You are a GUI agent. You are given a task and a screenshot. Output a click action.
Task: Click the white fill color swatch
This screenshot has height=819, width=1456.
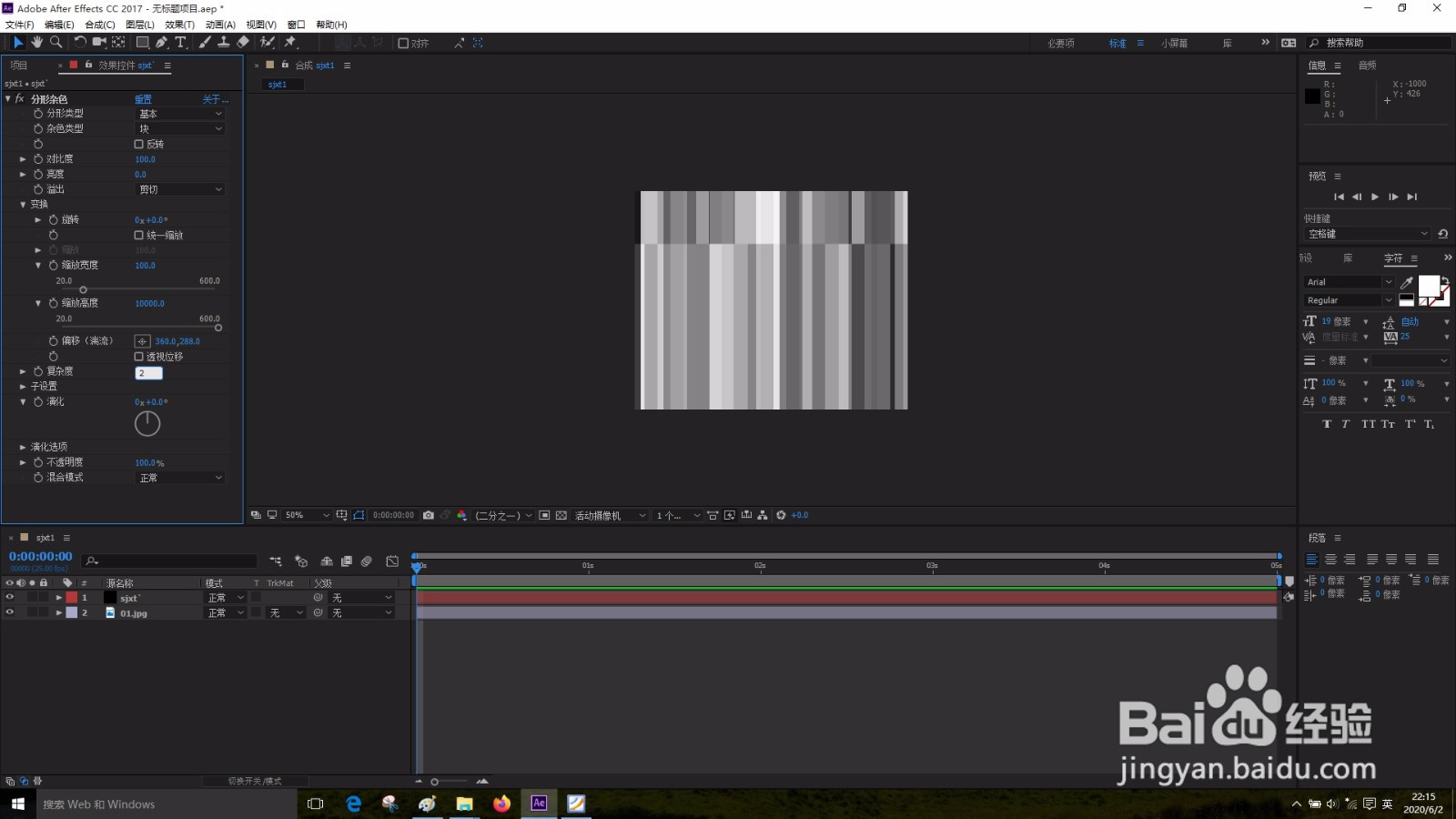point(1429,286)
